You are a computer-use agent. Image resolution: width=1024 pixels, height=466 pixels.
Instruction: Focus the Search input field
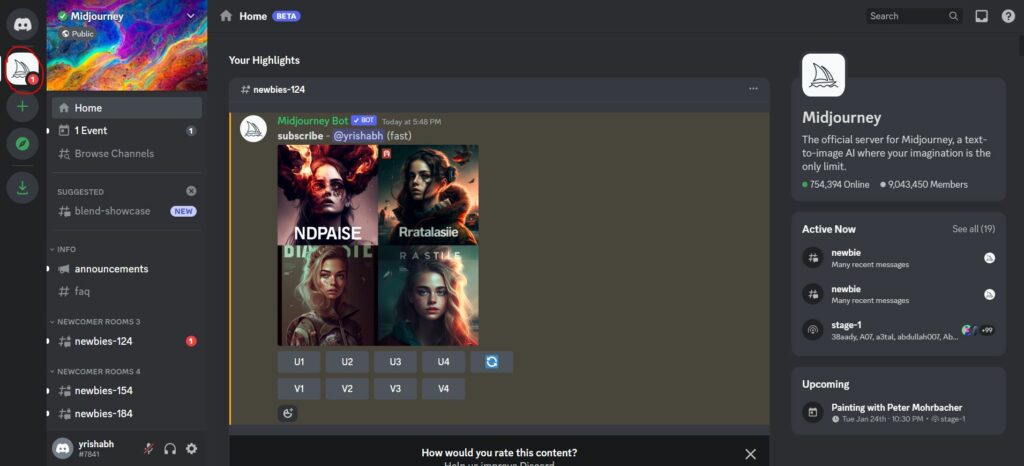point(914,16)
